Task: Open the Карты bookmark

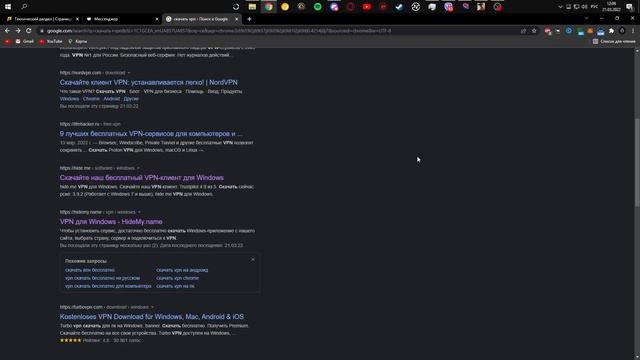Action: pos(78,41)
